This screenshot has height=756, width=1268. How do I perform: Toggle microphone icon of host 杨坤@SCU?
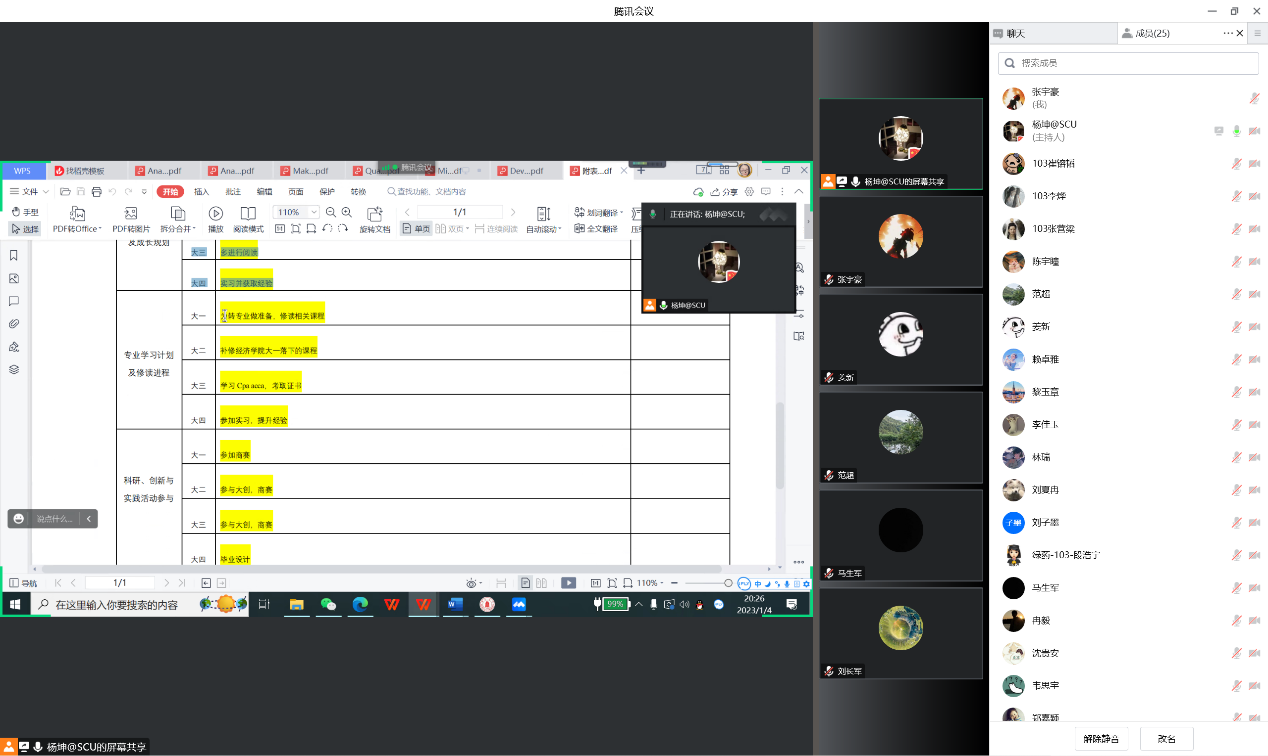pos(1237,131)
